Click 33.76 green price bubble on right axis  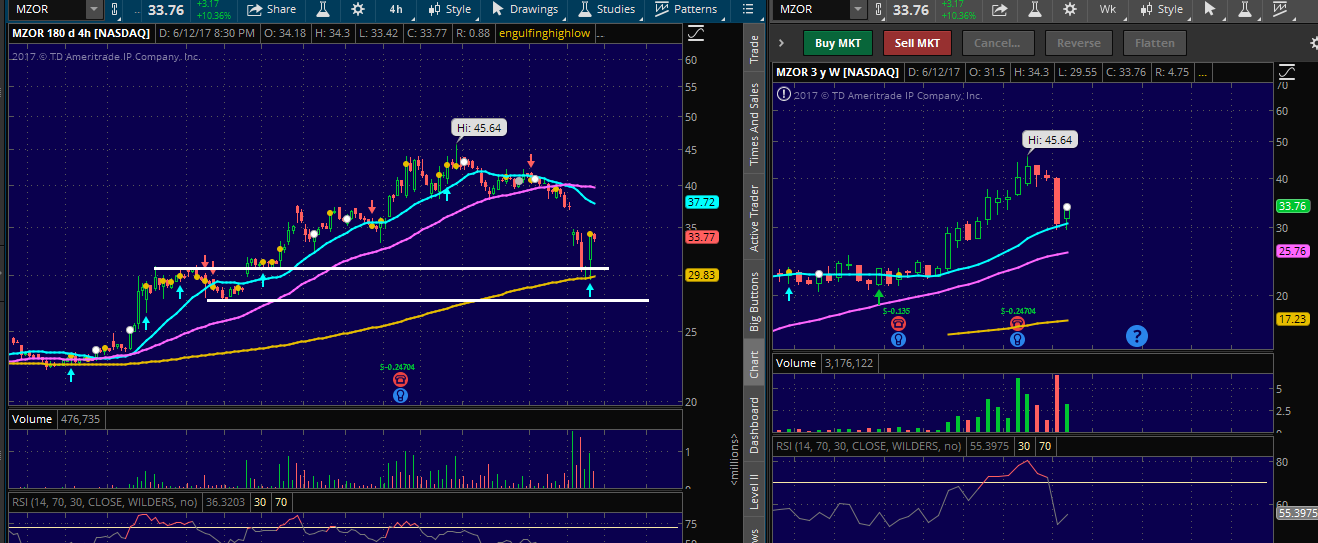1292,206
